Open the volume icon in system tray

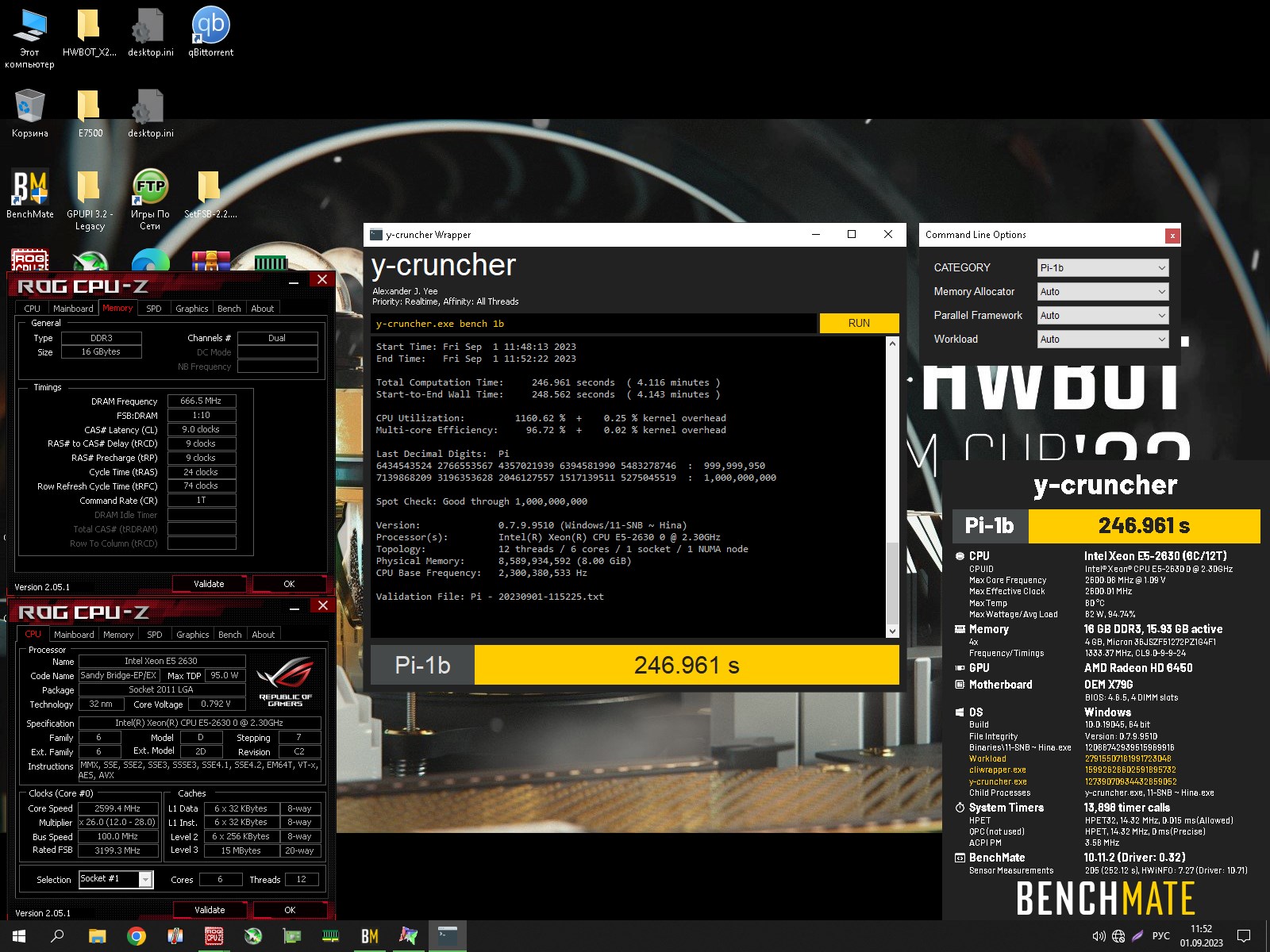[x=1099, y=936]
